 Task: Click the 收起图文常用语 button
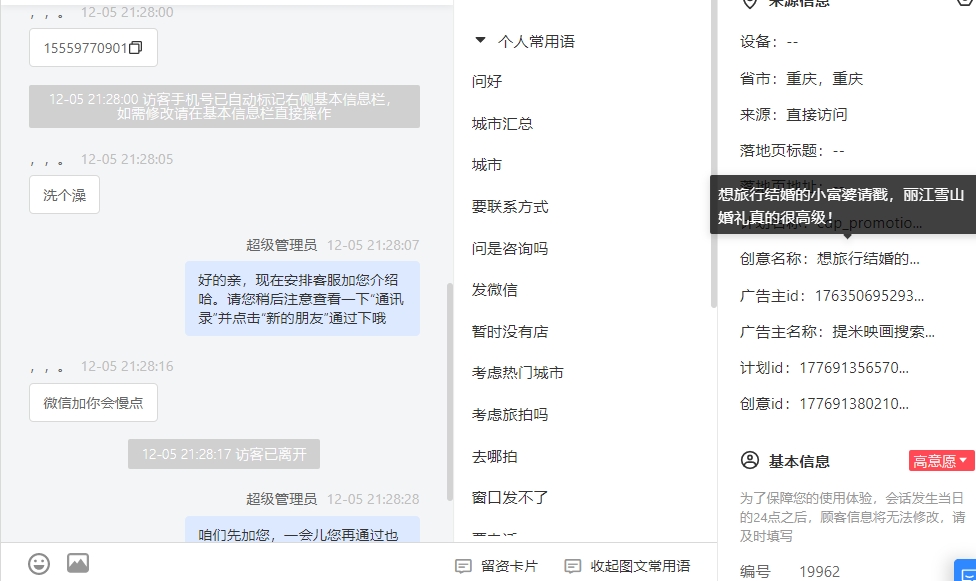627,566
